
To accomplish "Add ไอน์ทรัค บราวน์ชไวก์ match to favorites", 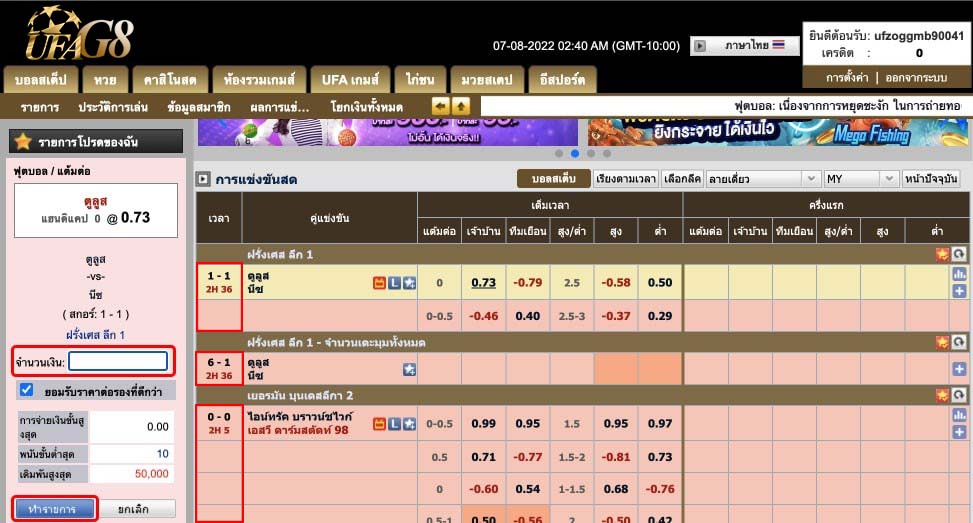I will click(x=409, y=424).
